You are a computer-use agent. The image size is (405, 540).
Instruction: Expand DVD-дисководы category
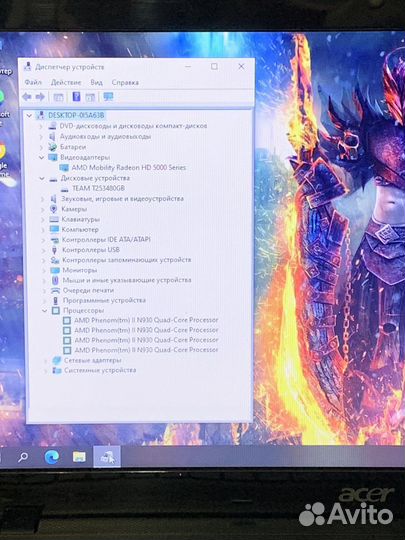(x=41, y=126)
